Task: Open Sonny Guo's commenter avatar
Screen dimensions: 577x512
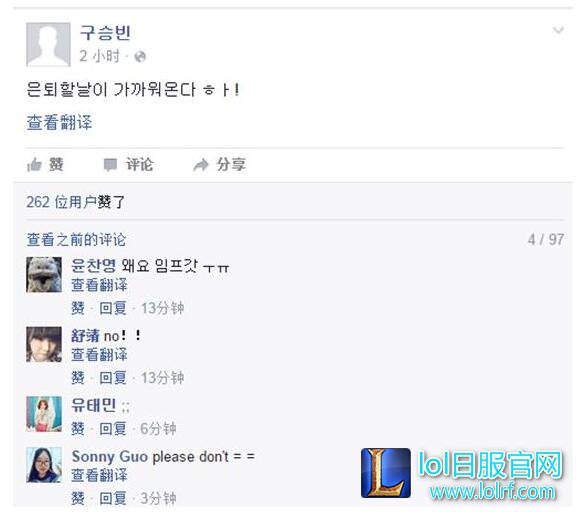Action: click(44, 465)
